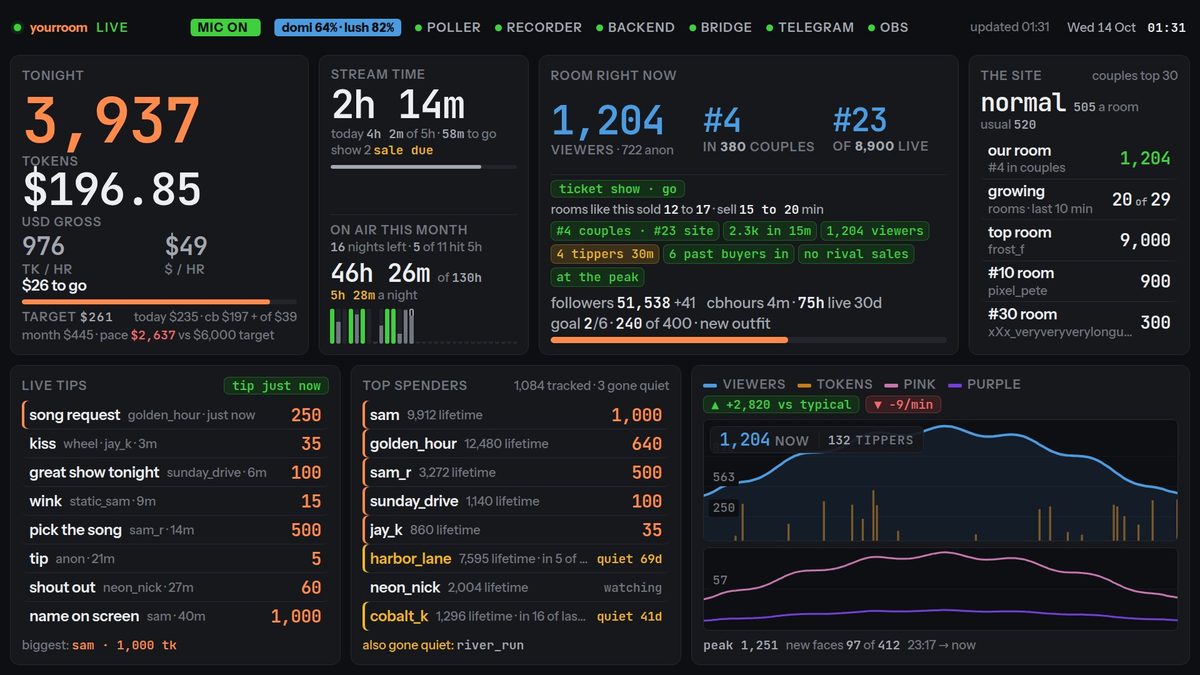
Task: Select the great show tonight tip row
Action: click(174, 472)
